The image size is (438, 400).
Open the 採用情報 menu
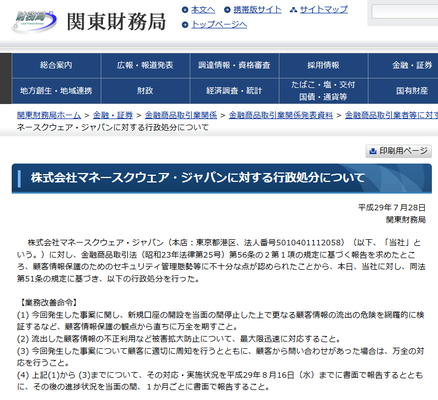pos(323,65)
